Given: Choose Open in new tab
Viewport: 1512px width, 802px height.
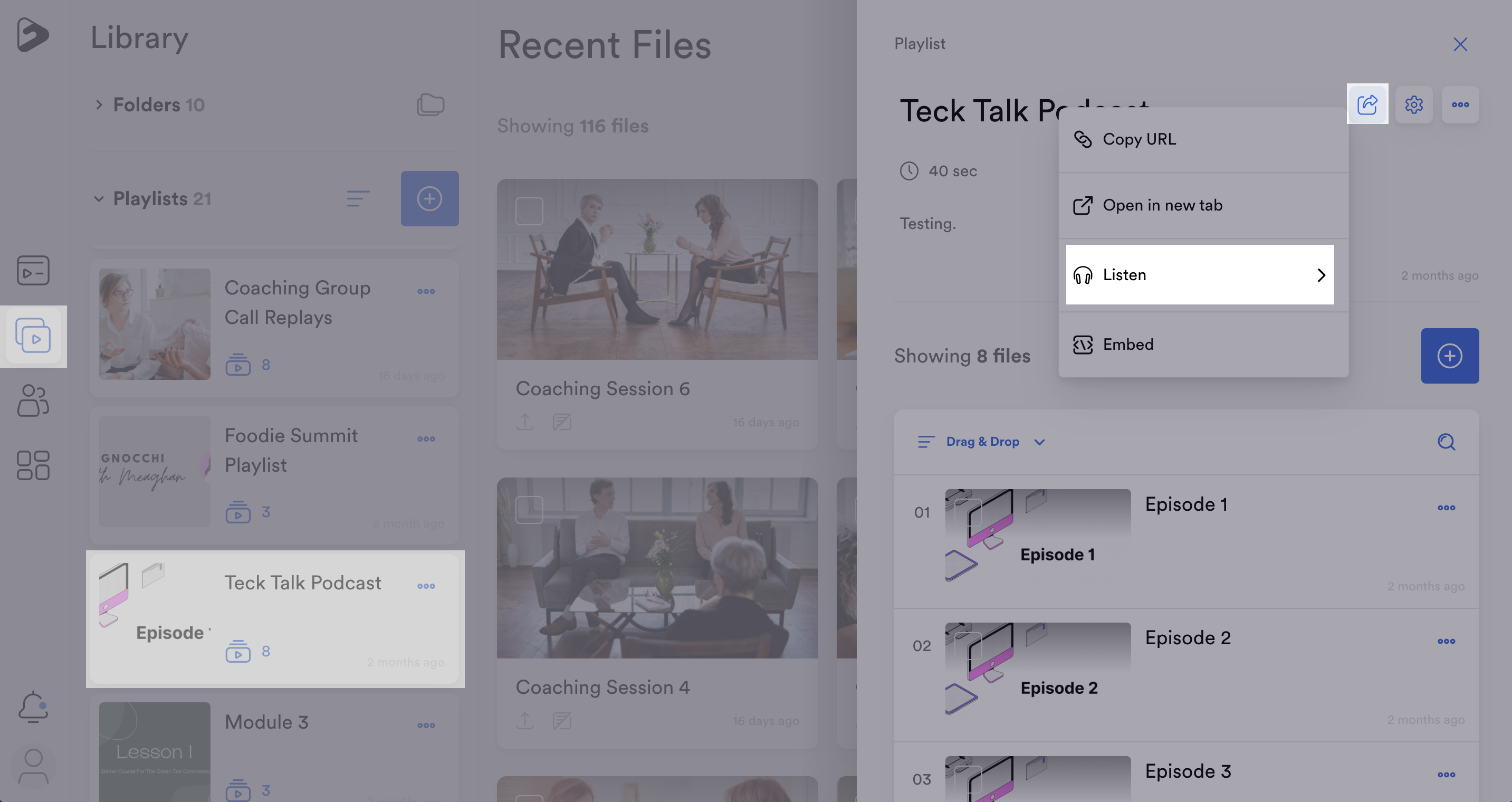Looking at the screenshot, I should [x=1203, y=205].
